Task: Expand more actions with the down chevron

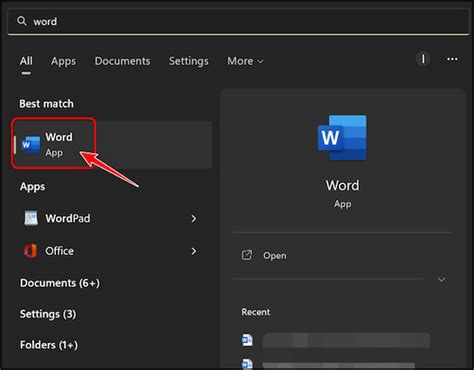Action: click(441, 279)
